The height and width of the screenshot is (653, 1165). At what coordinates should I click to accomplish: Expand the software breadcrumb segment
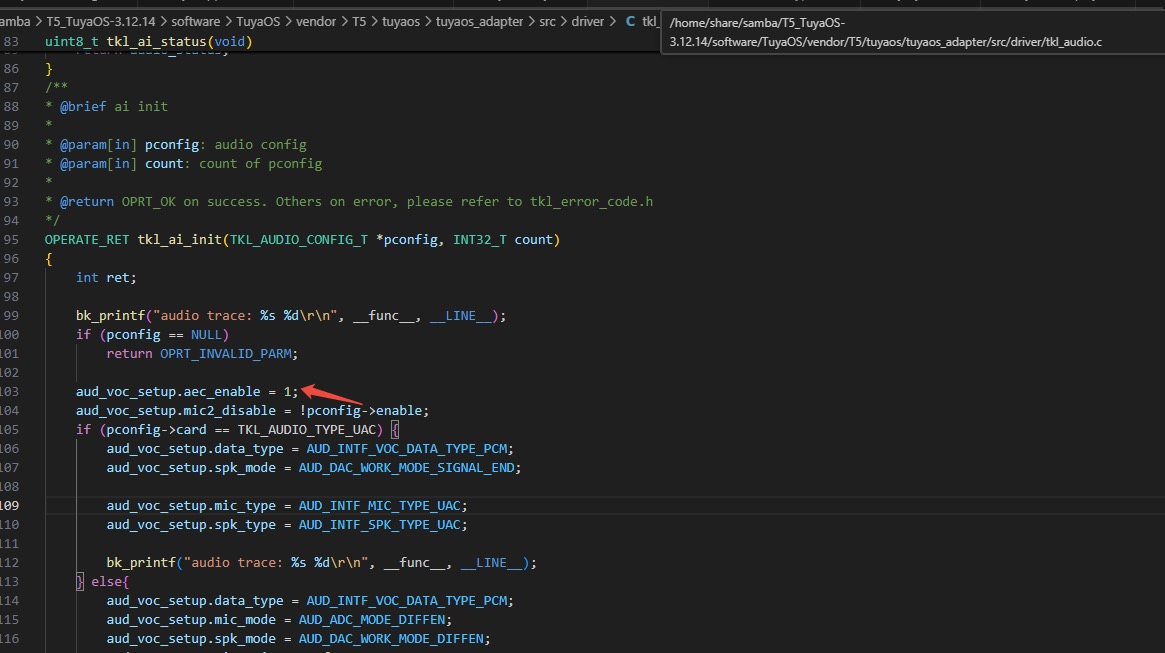pos(195,21)
